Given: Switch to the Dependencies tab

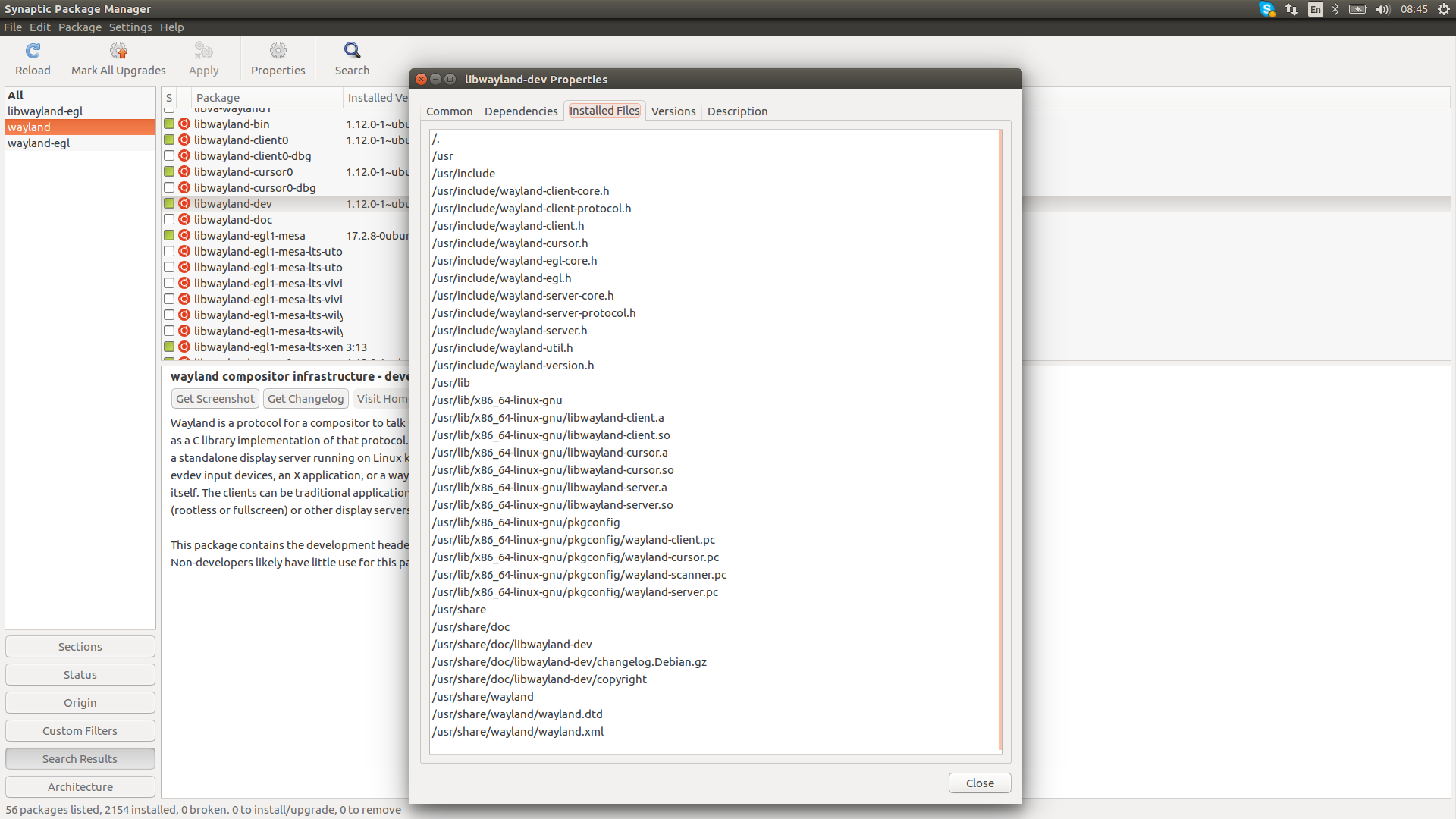Looking at the screenshot, I should coord(520,111).
